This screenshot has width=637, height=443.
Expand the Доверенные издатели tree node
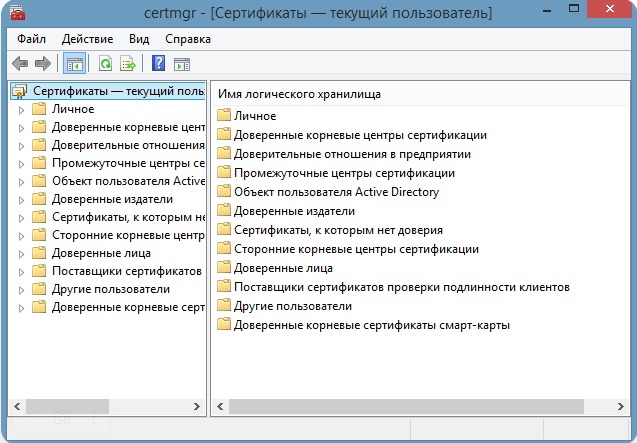21,199
